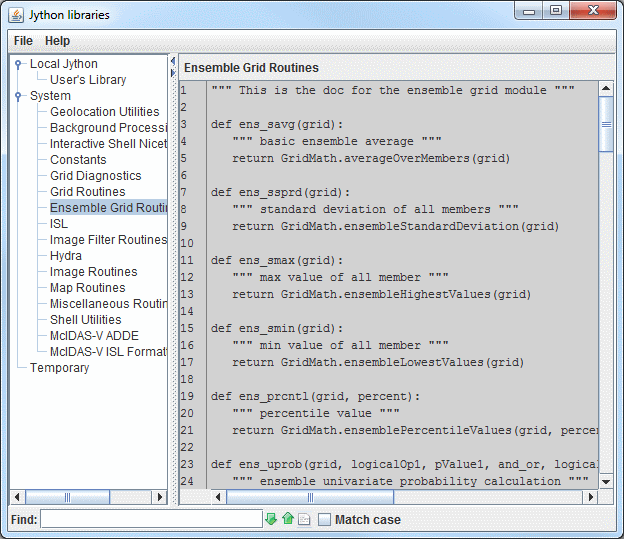Select Background Processing library

click(x=108, y=127)
